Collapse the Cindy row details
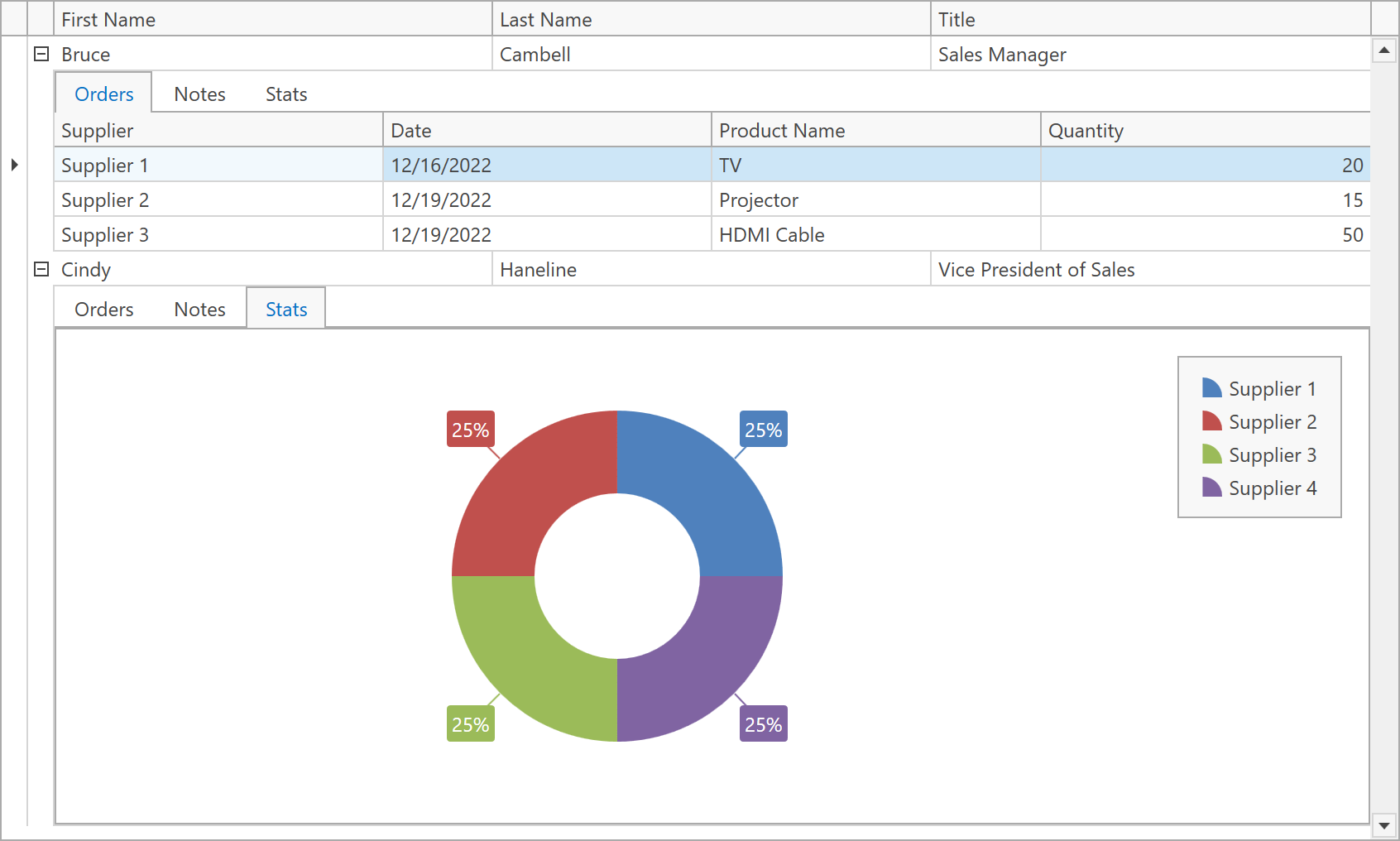1400x841 pixels. click(41, 269)
